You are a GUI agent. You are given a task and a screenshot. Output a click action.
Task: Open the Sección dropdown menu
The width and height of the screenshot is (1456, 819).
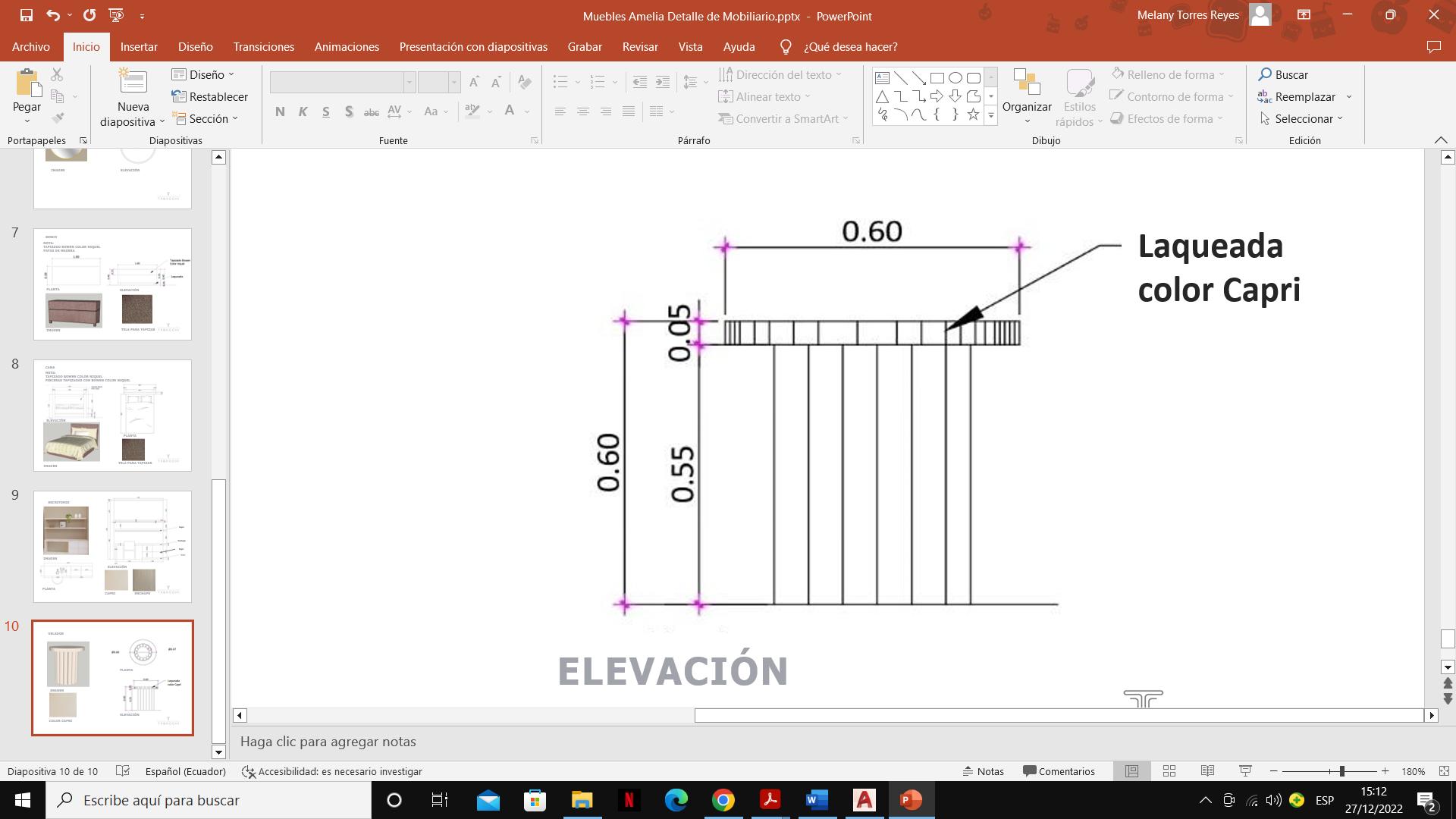click(x=206, y=118)
